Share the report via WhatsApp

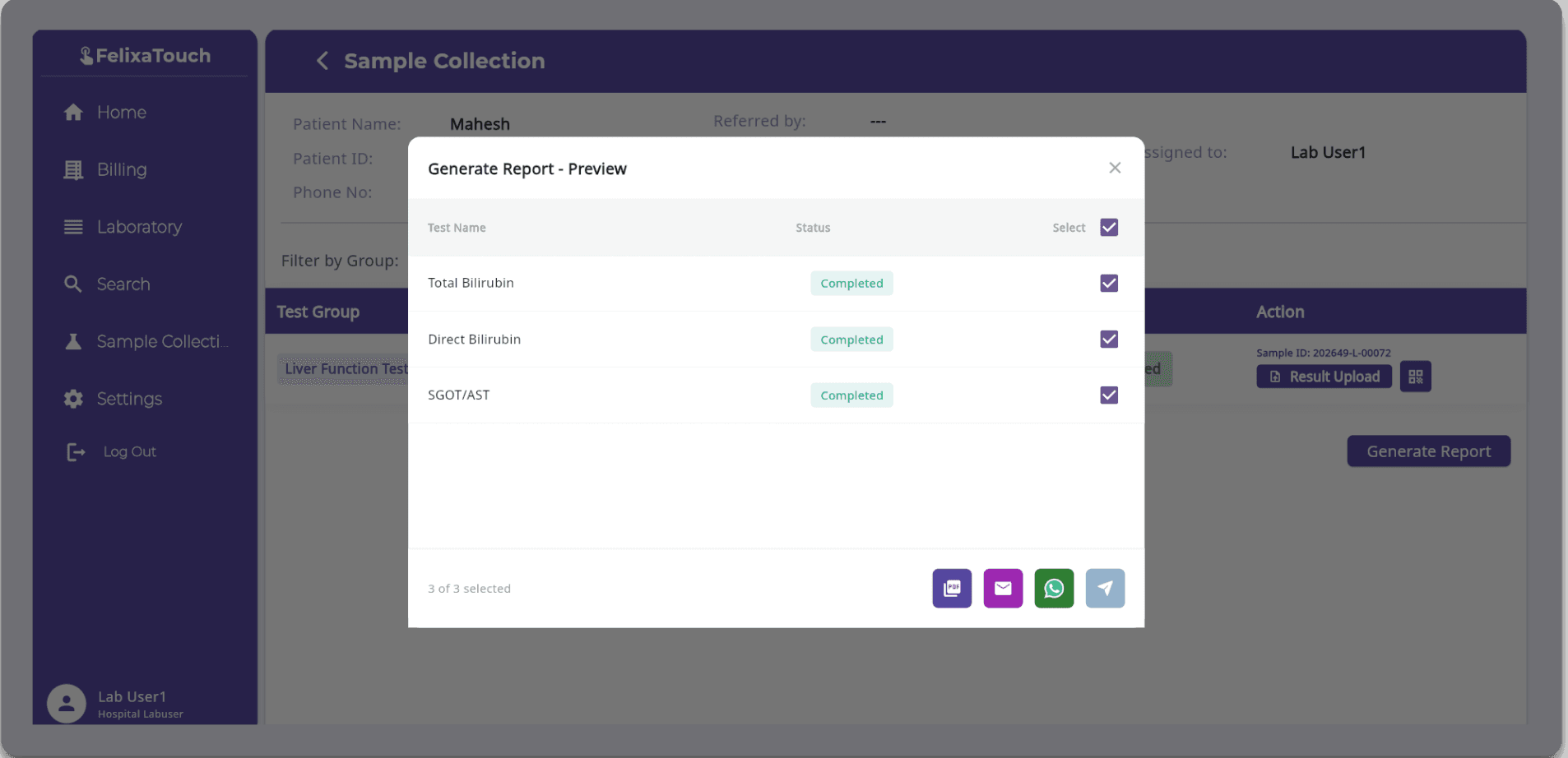point(1054,589)
